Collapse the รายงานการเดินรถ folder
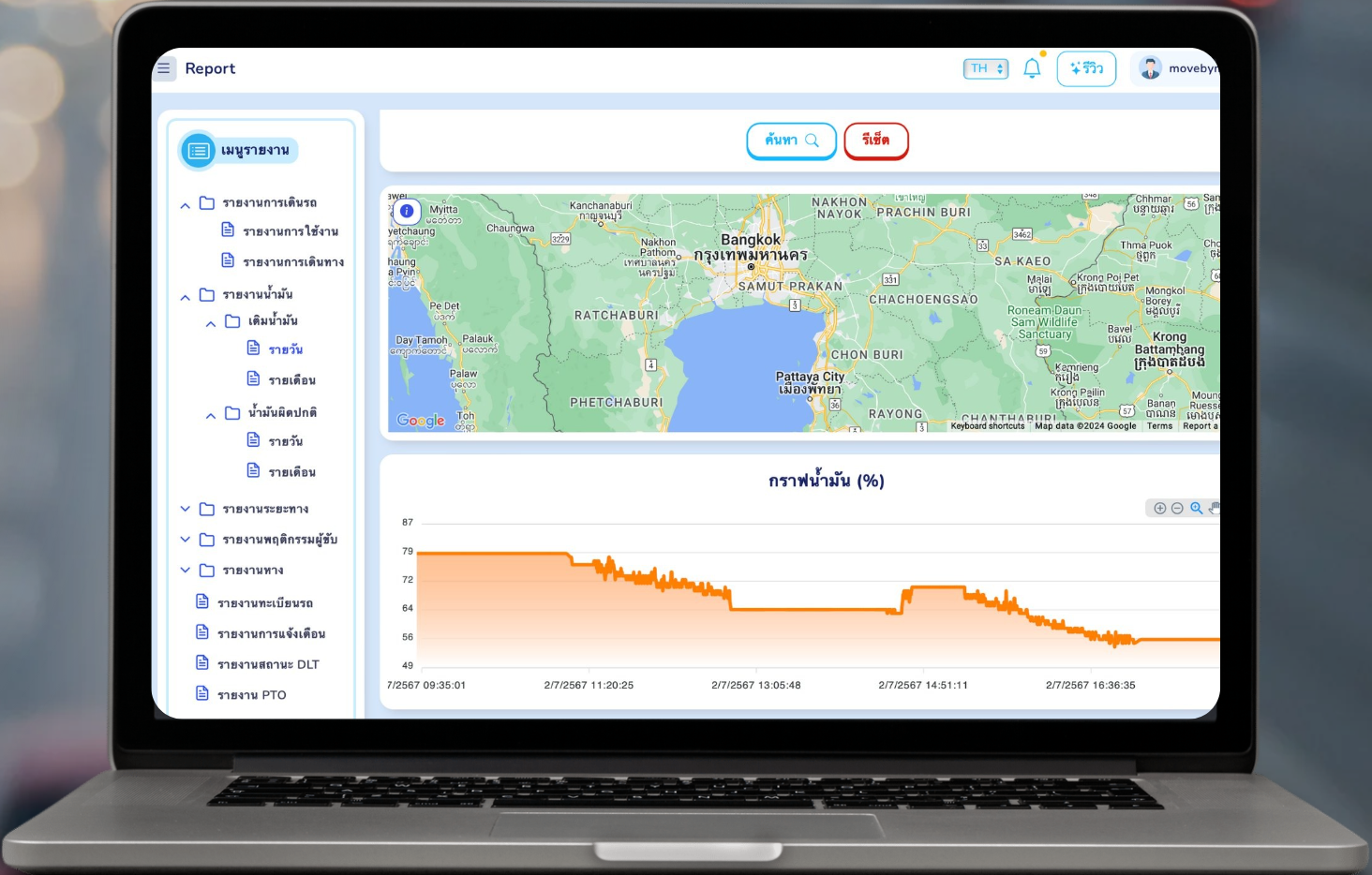The image size is (1372, 875). coord(186,204)
